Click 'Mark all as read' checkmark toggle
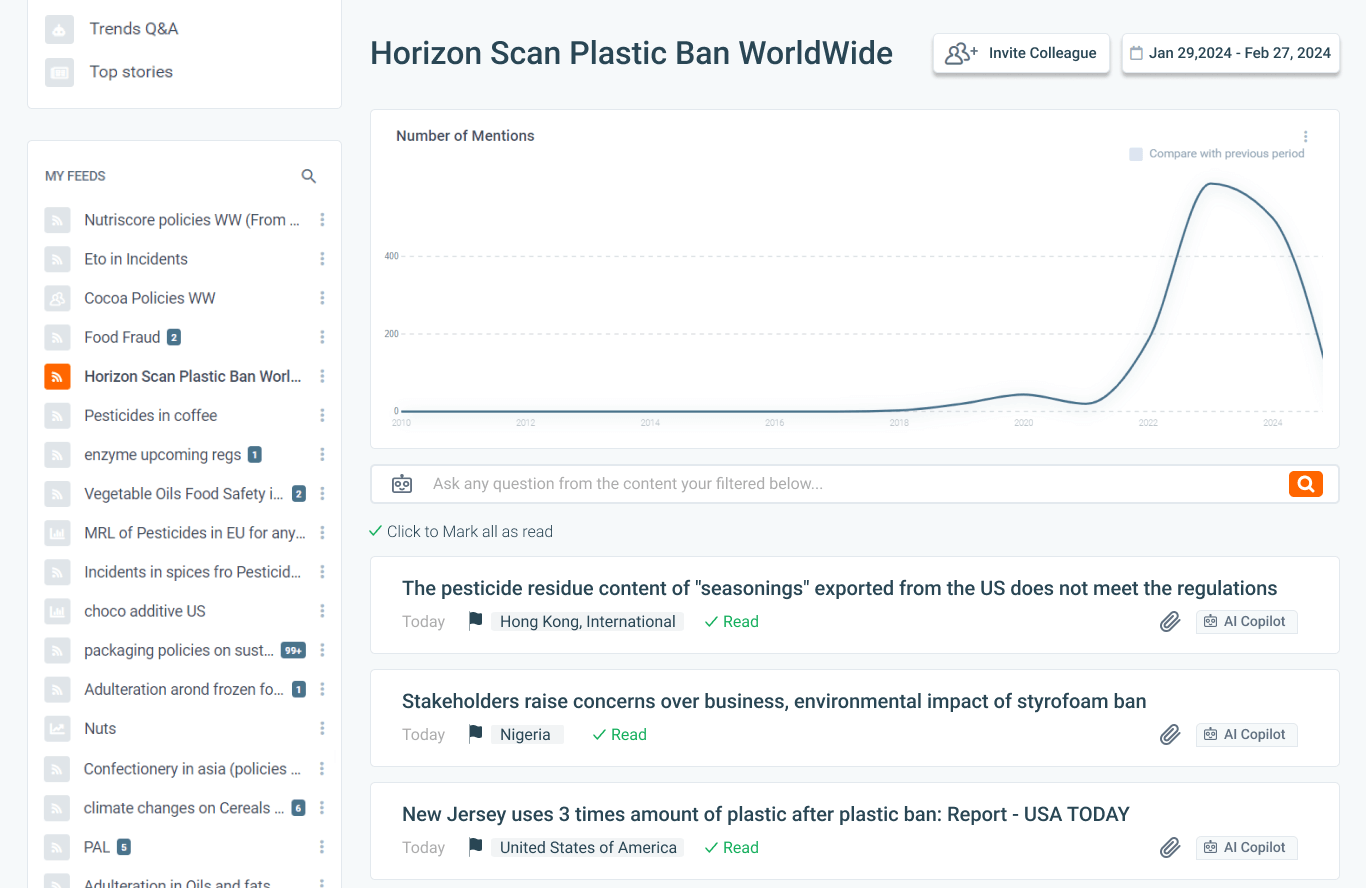Screen dimensions: 1366x888 tap(376, 531)
